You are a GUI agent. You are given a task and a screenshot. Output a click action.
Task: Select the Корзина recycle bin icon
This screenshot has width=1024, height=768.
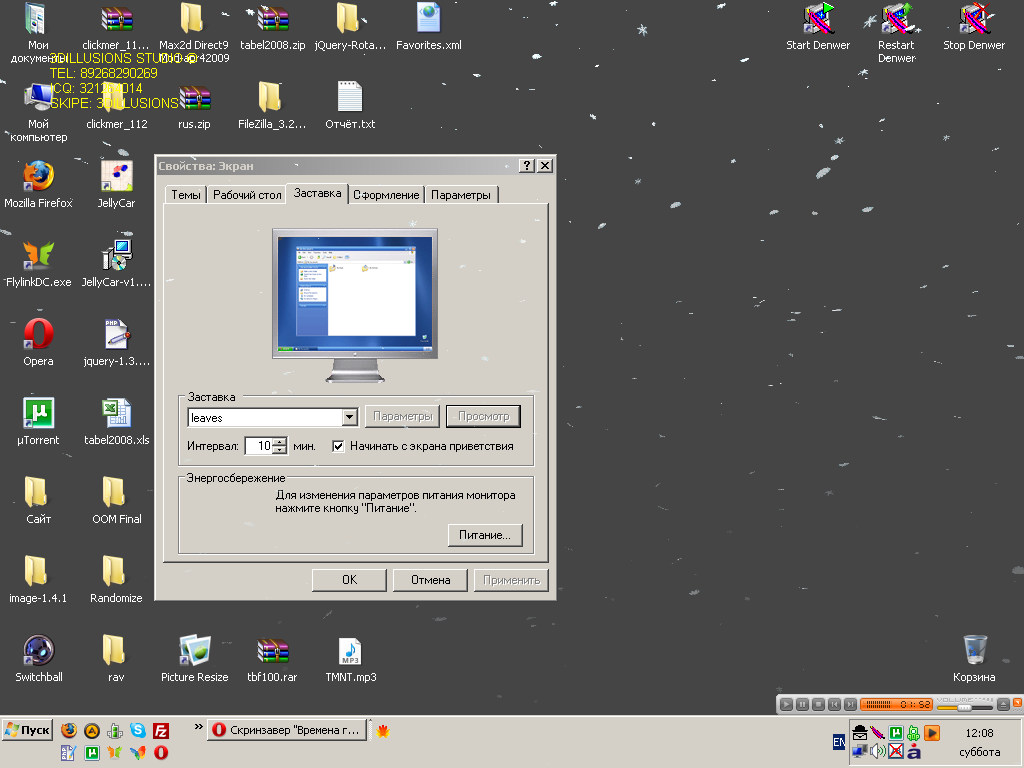pyautogui.click(x=974, y=650)
